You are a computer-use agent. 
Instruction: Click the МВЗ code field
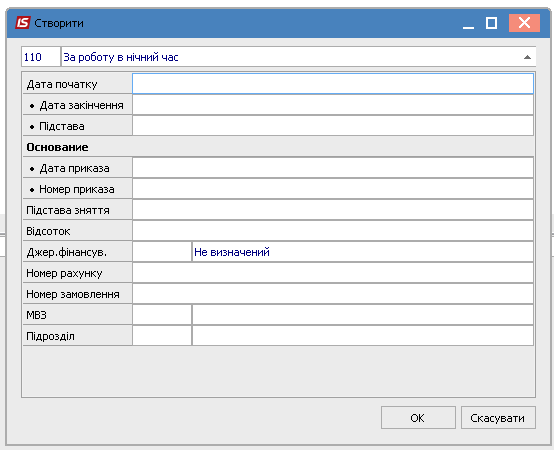coord(162,315)
